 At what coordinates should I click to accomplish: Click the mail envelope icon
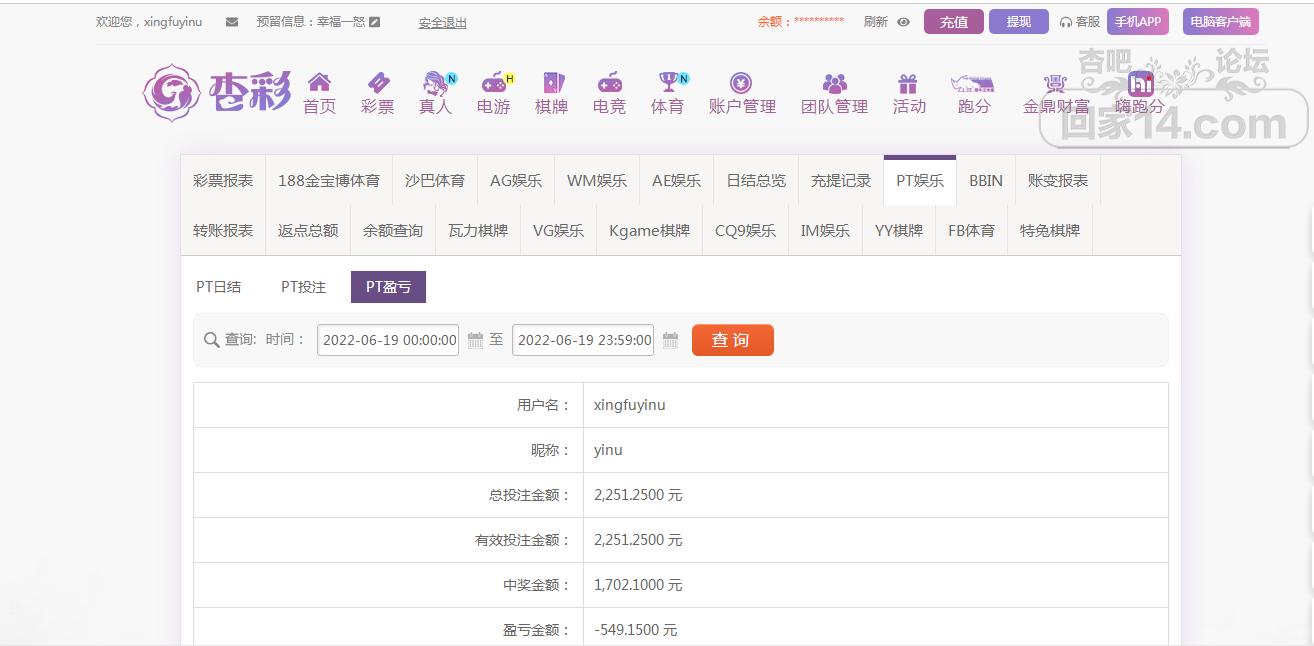coord(232,22)
